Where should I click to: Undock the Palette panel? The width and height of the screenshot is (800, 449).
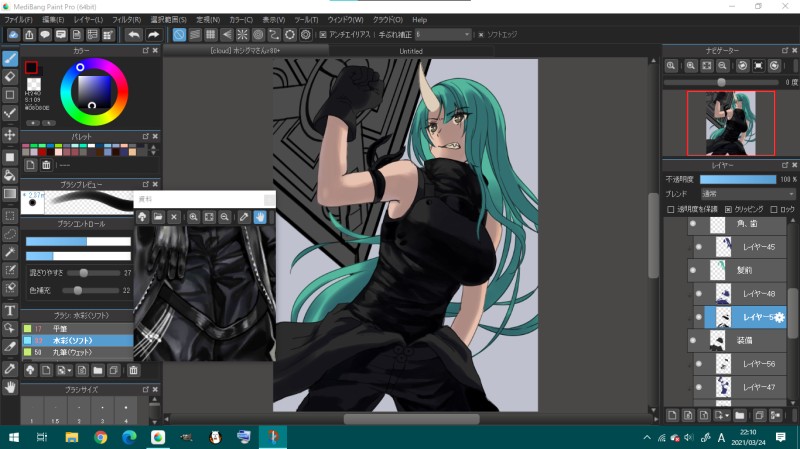tap(146, 136)
